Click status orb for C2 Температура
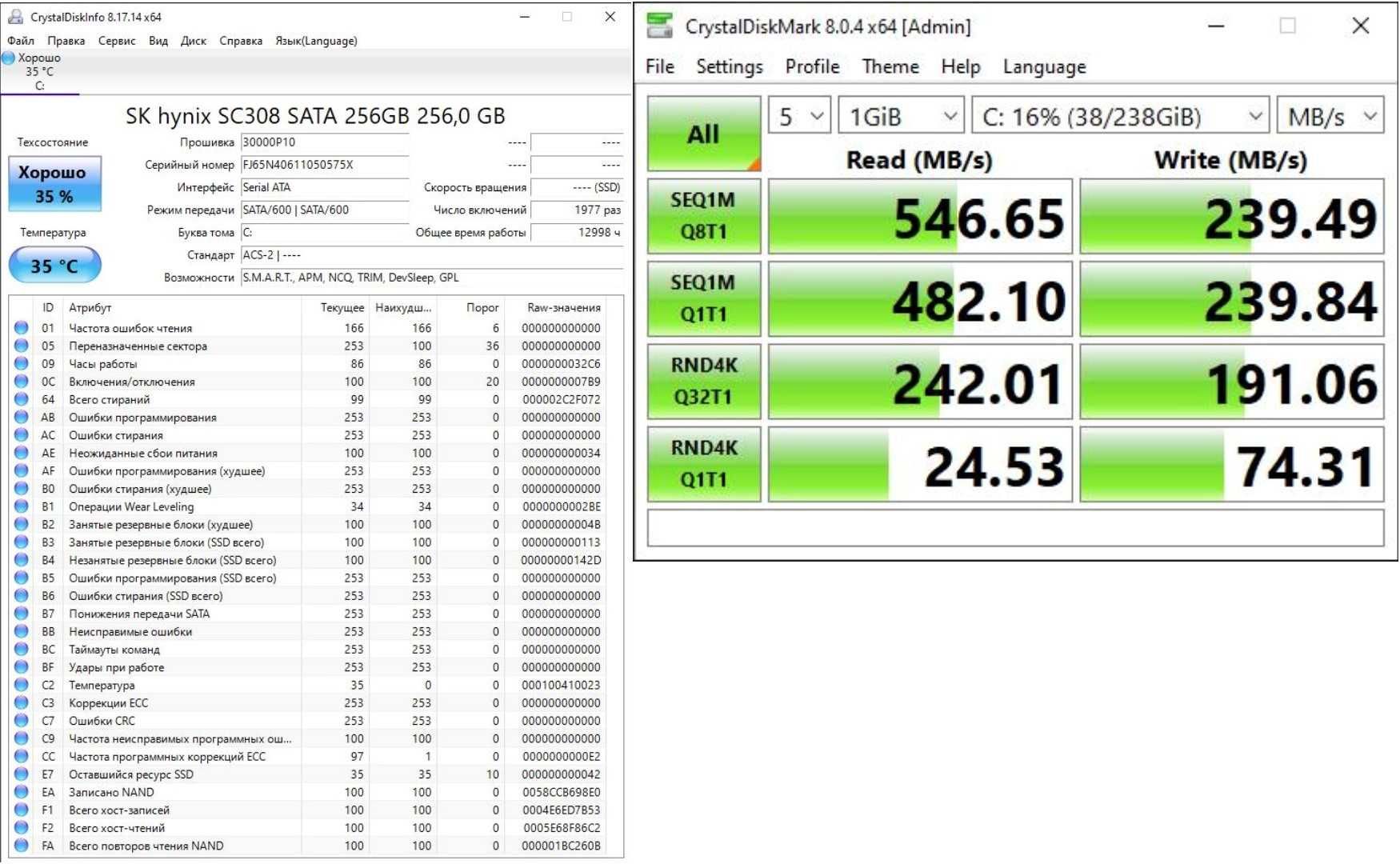Screen dimensions: 1400x864 [22, 685]
